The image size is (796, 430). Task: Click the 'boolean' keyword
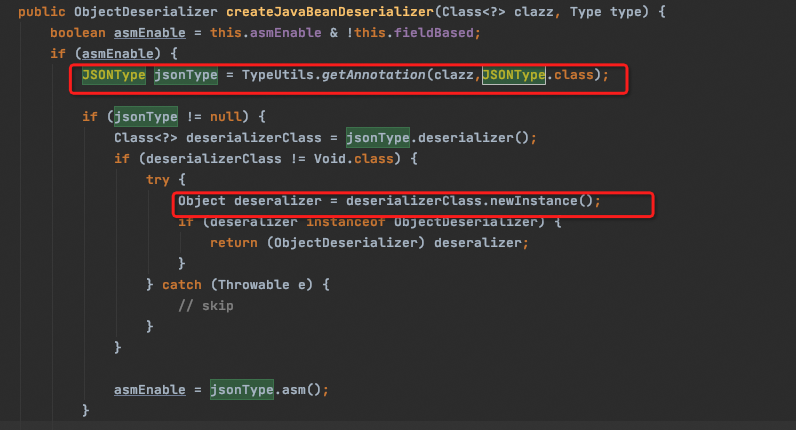click(78, 33)
